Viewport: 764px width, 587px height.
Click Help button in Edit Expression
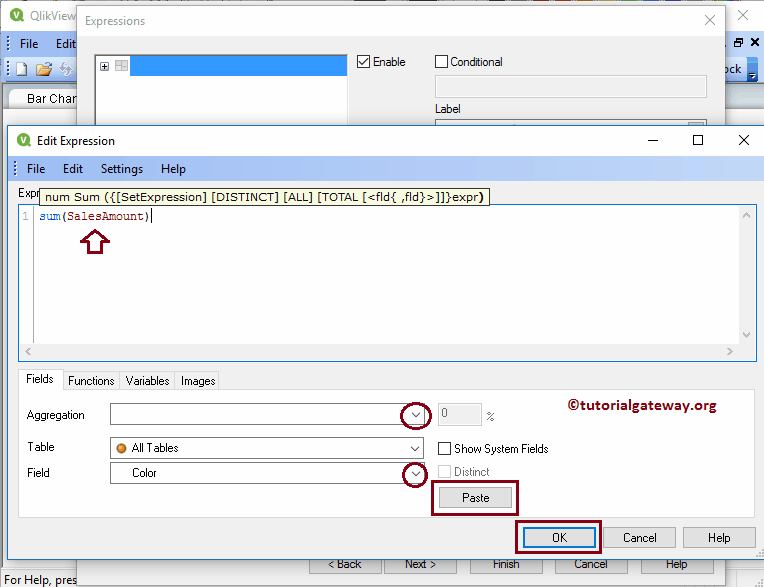[x=719, y=538]
